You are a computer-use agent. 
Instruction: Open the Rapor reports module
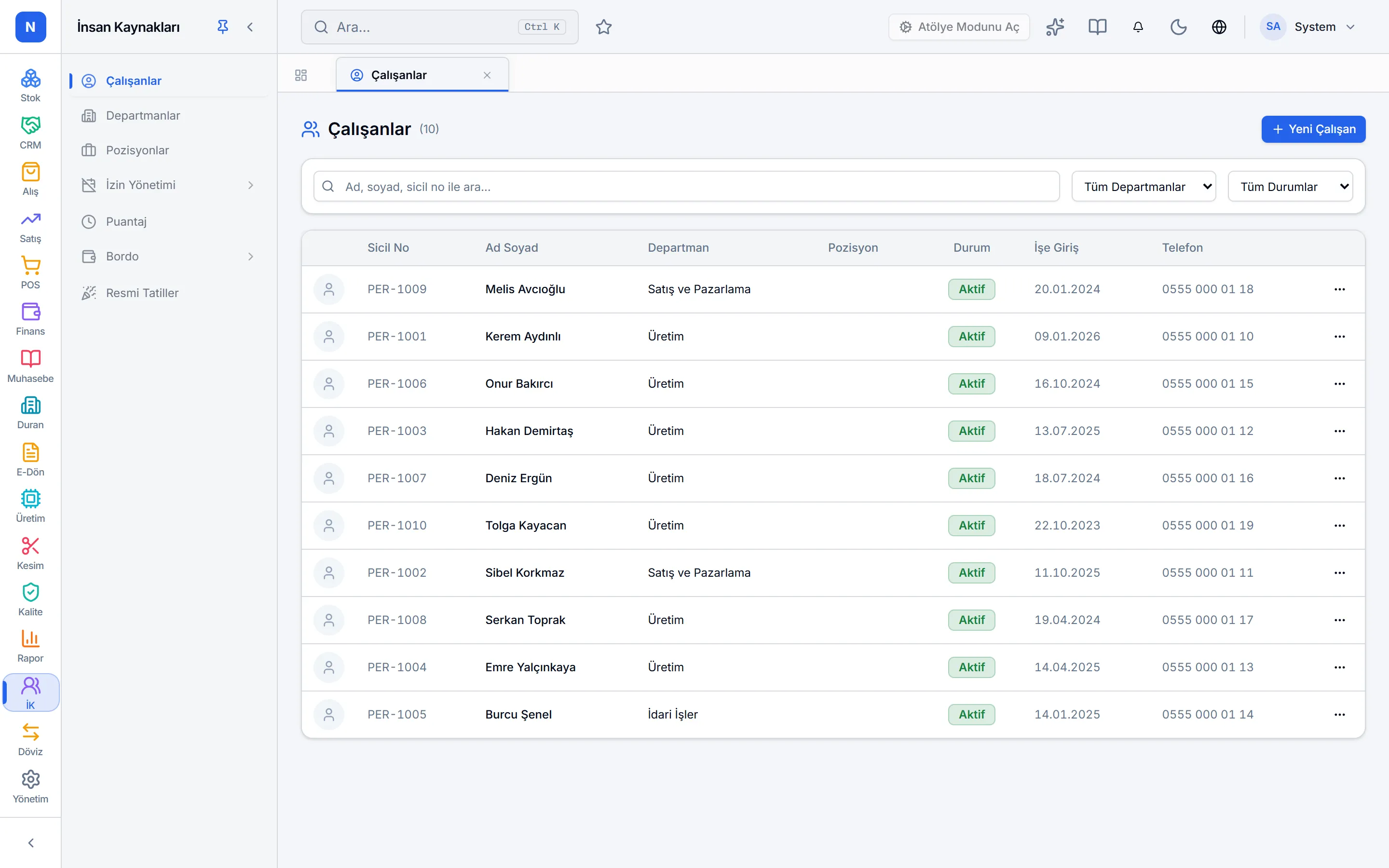pyautogui.click(x=30, y=647)
